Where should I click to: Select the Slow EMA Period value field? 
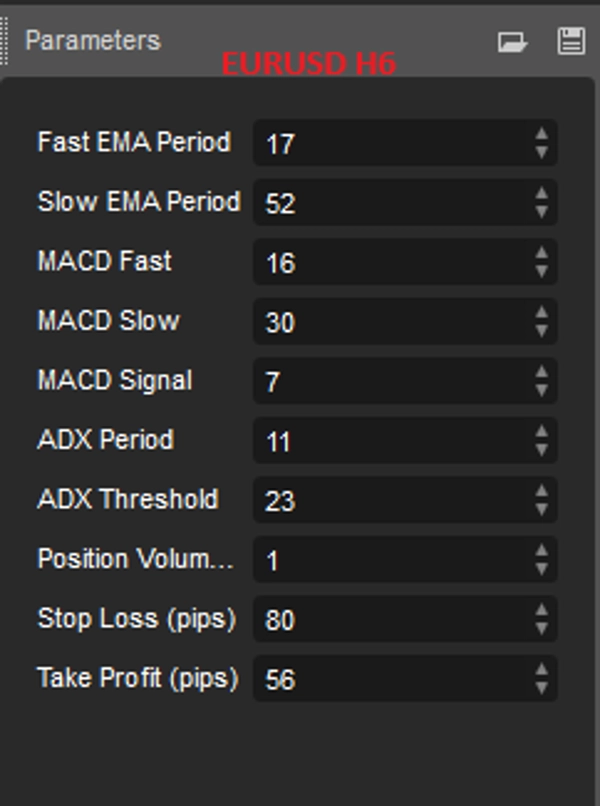coord(390,203)
